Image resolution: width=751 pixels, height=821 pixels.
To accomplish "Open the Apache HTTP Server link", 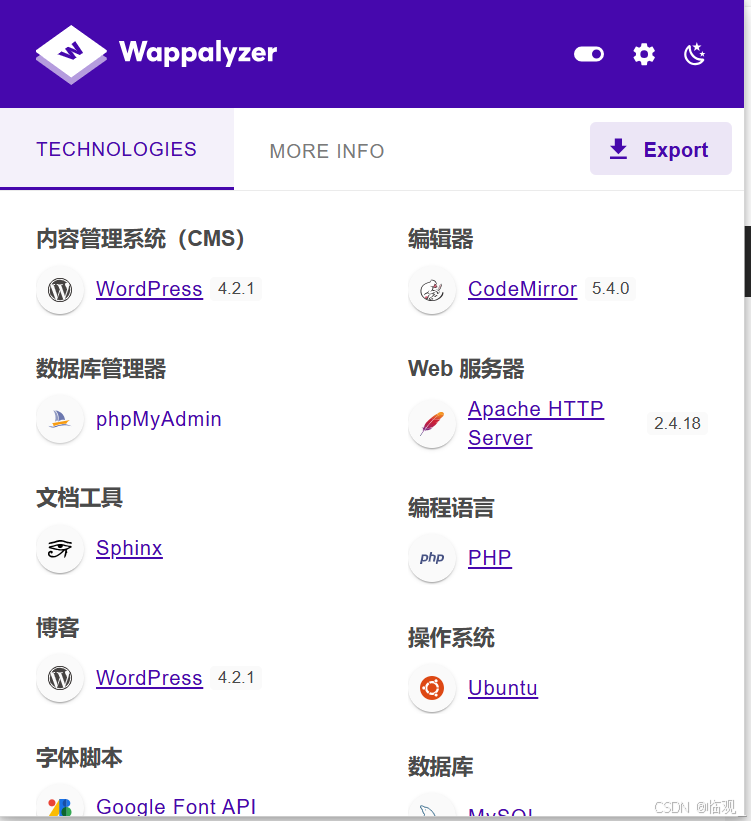I will pos(536,423).
